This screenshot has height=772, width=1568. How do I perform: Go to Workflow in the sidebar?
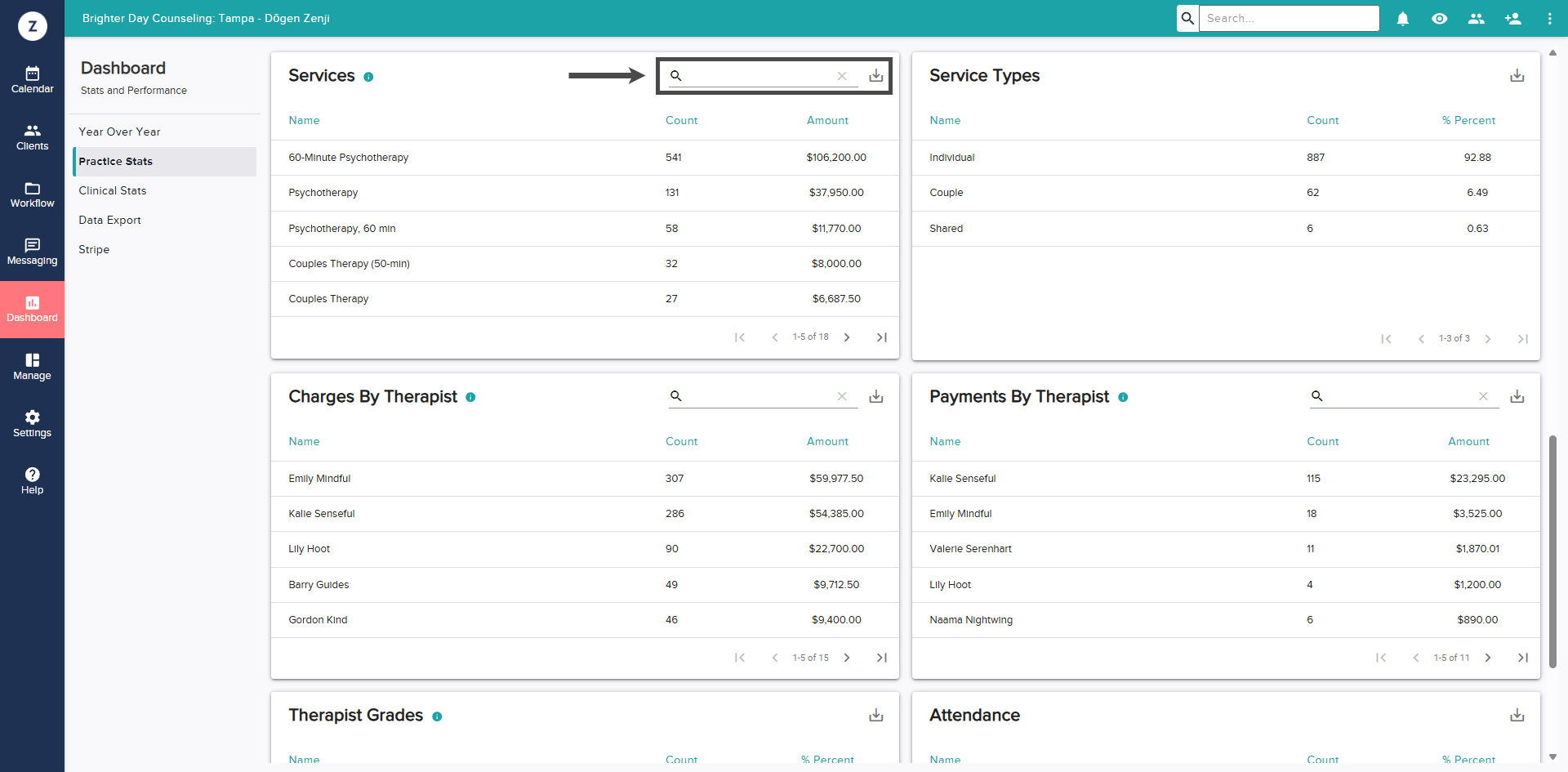pos(32,194)
